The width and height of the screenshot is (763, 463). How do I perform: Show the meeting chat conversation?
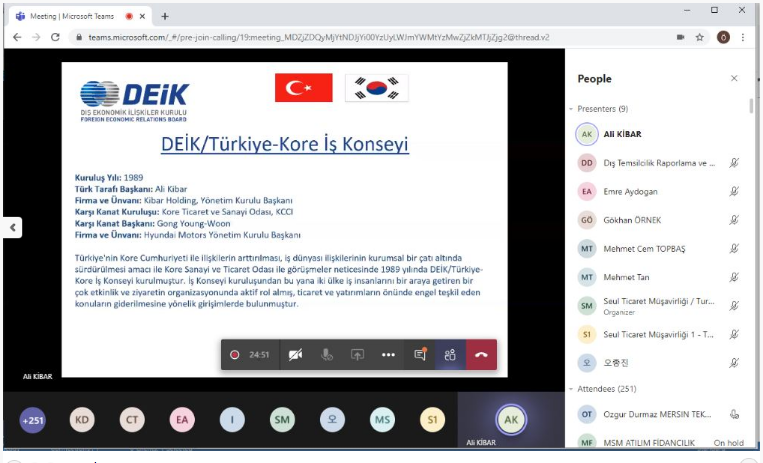click(420, 355)
